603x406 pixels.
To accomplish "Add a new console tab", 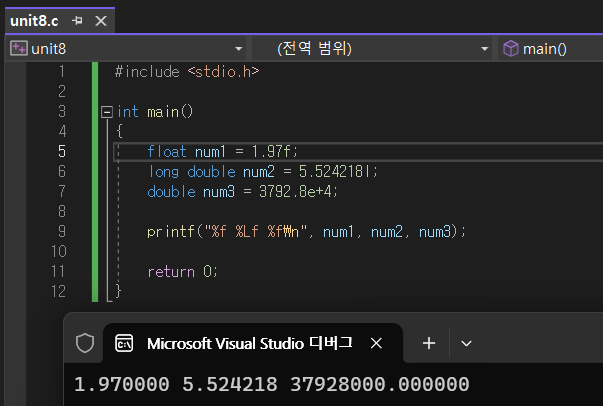I will 429,343.
